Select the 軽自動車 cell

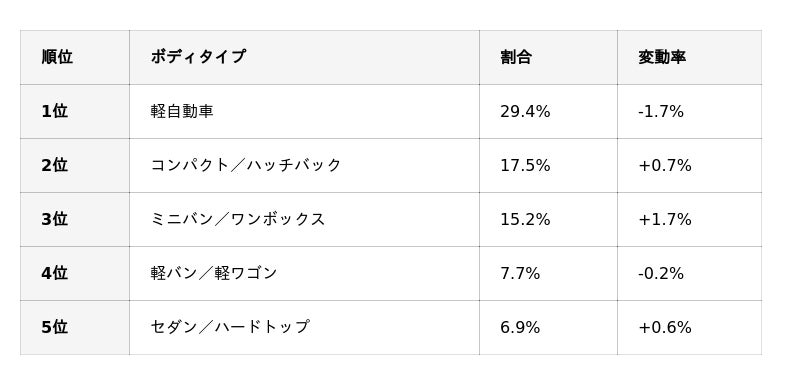(x=304, y=111)
